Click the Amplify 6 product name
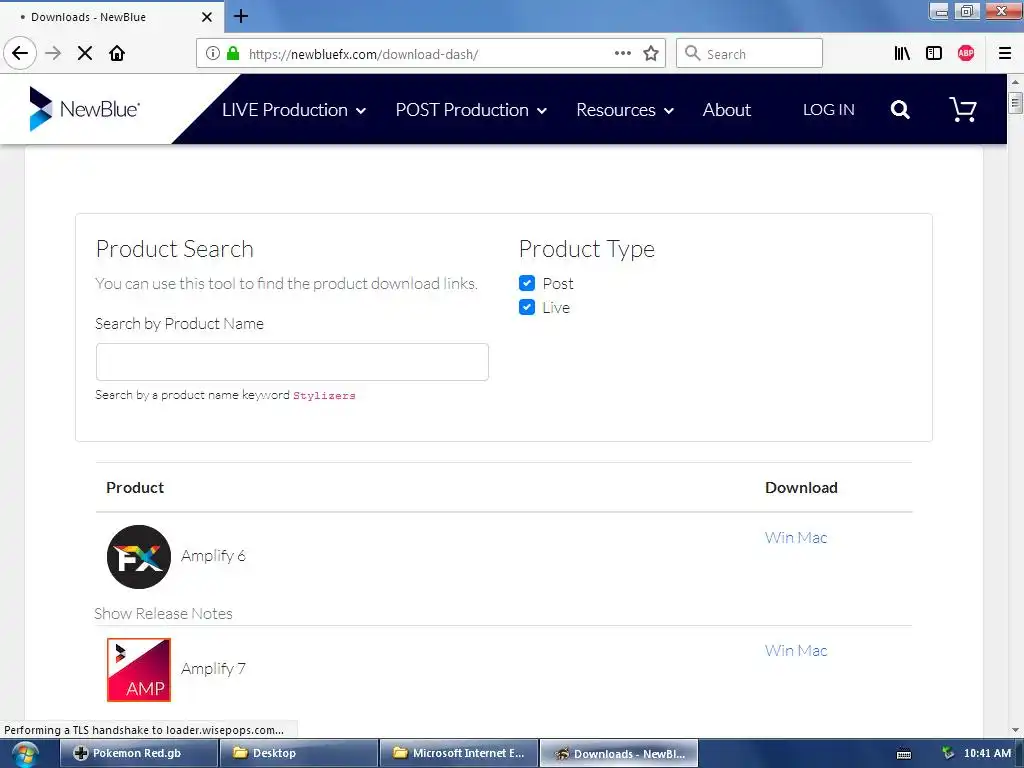 pos(213,556)
